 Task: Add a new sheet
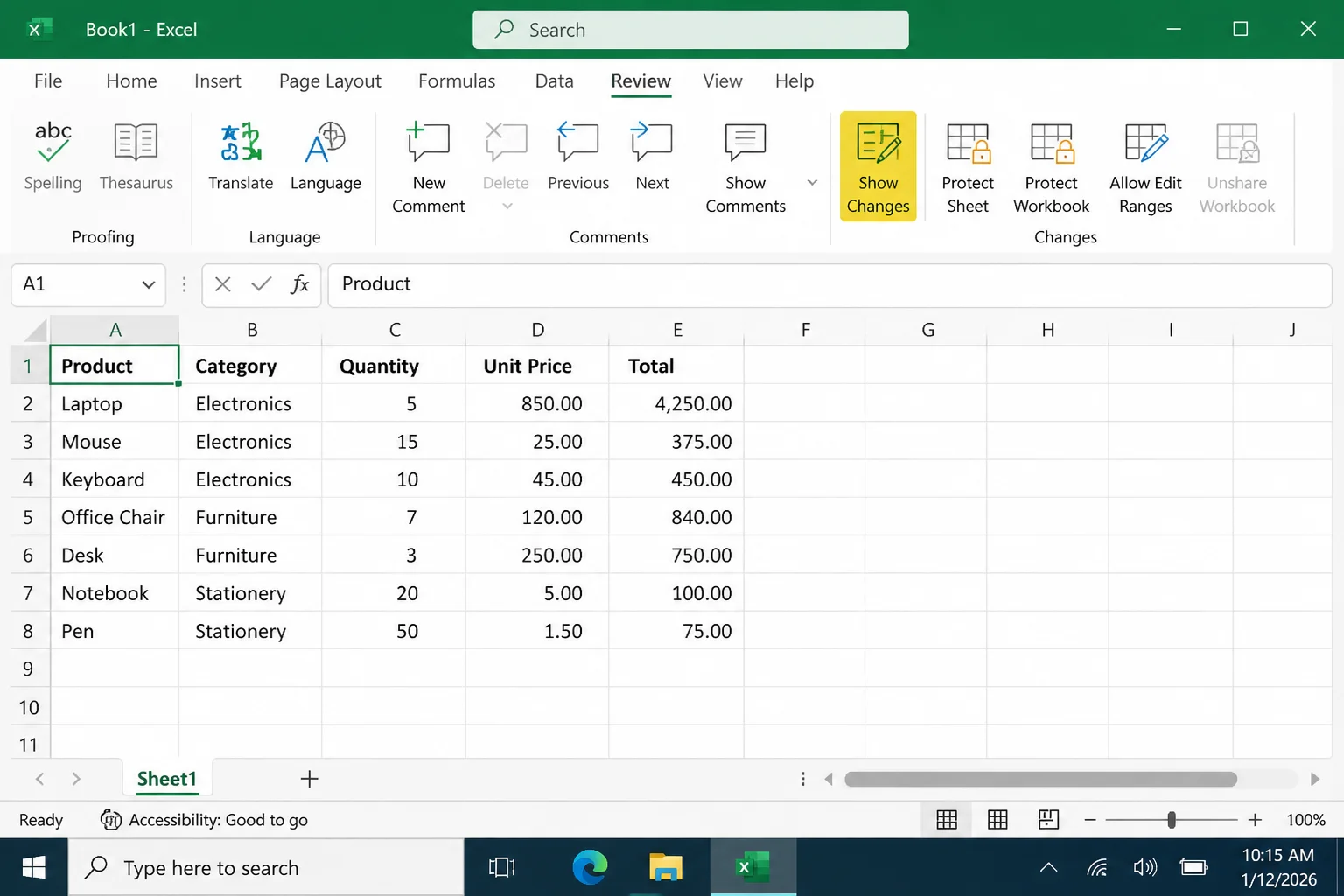[309, 779]
